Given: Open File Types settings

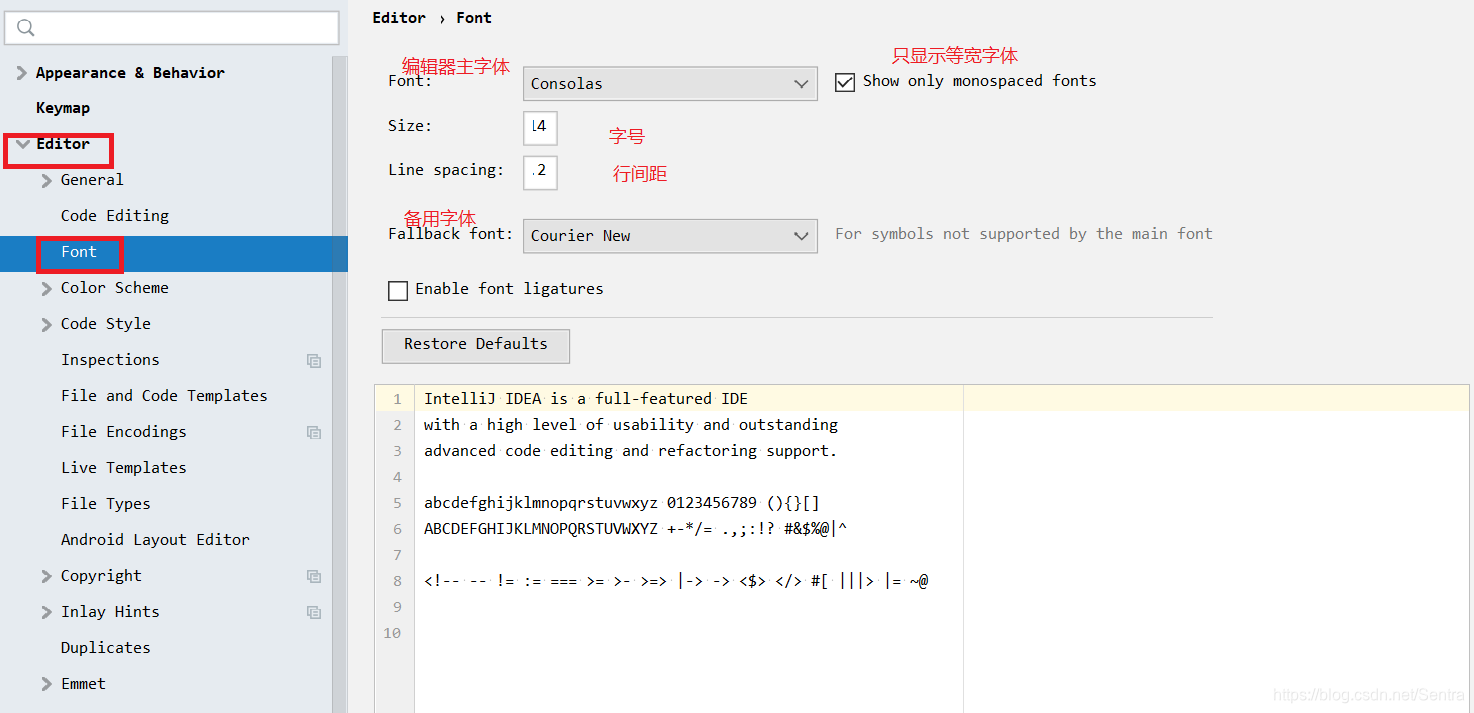Looking at the screenshot, I should (x=106, y=504).
